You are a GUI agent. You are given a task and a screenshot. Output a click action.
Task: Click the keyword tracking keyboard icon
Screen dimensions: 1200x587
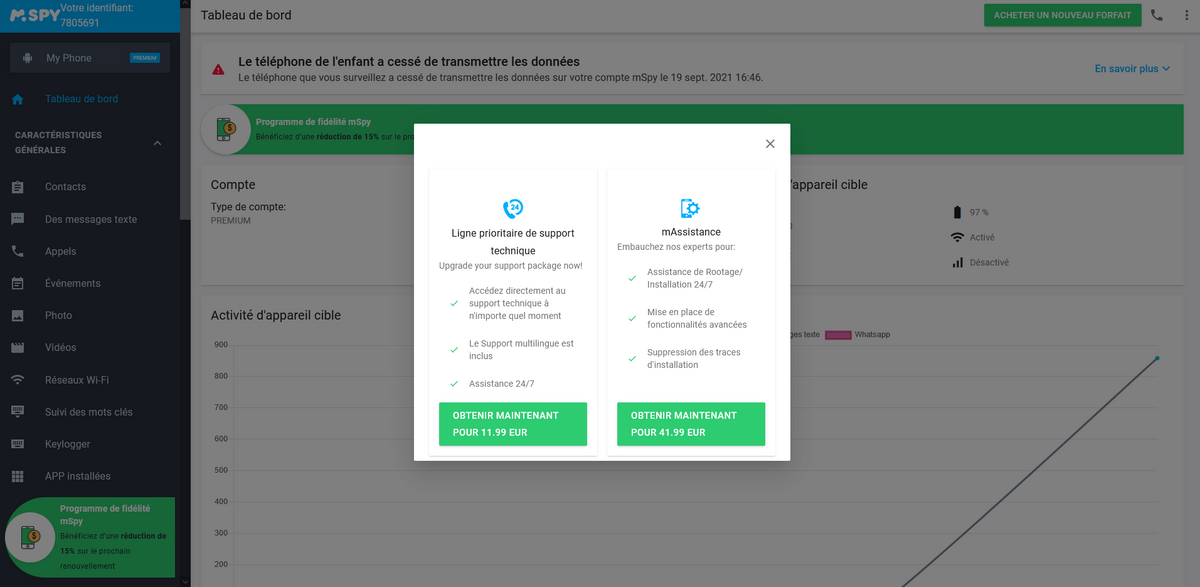[17, 412]
